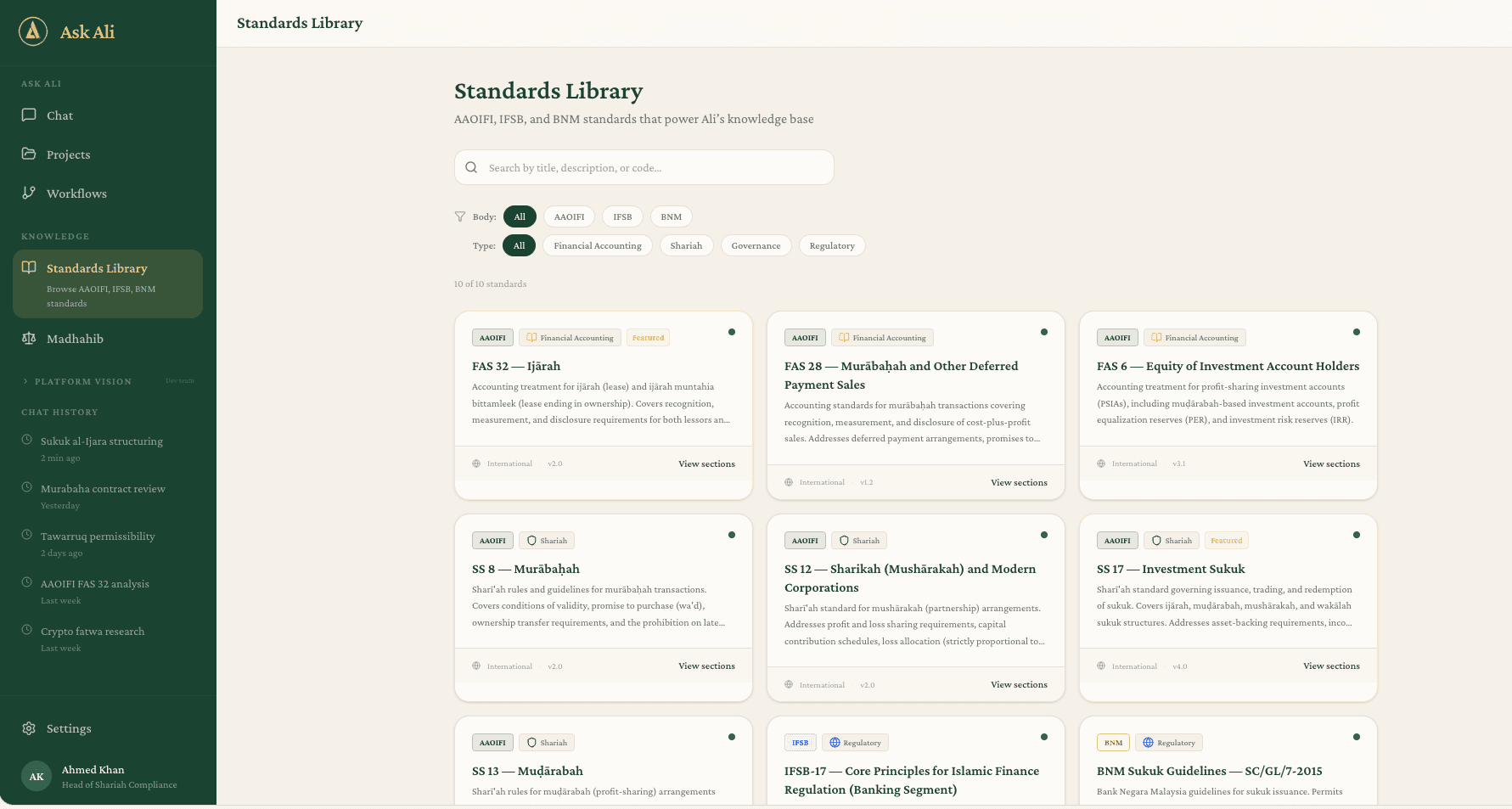Open the Settings gear icon
The width and height of the screenshot is (1512, 809).
coord(29,728)
